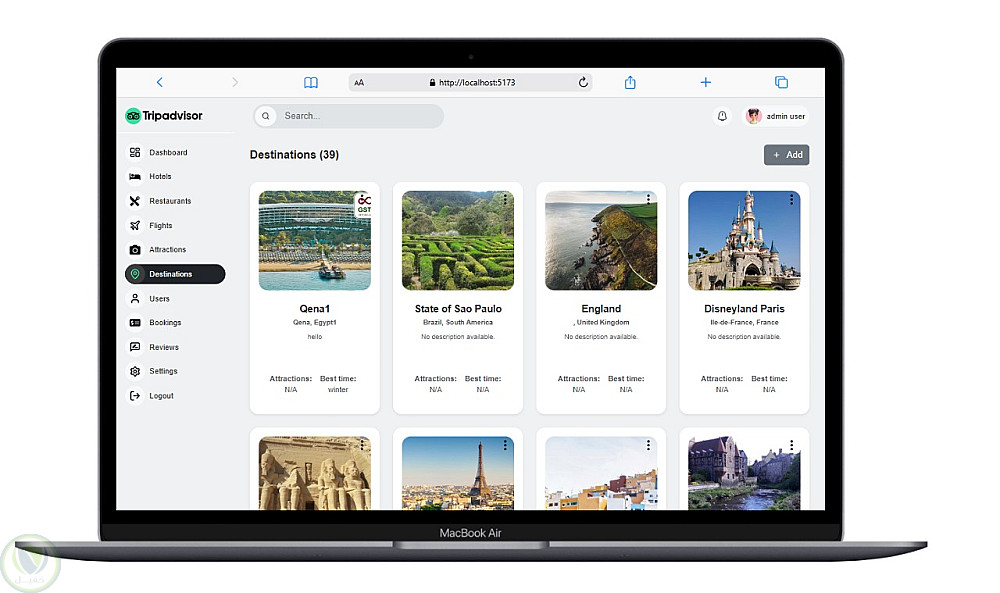Viewport: 1000px width, 593px height.
Task: Show the browser tabs overview icon
Action: point(781,82)
